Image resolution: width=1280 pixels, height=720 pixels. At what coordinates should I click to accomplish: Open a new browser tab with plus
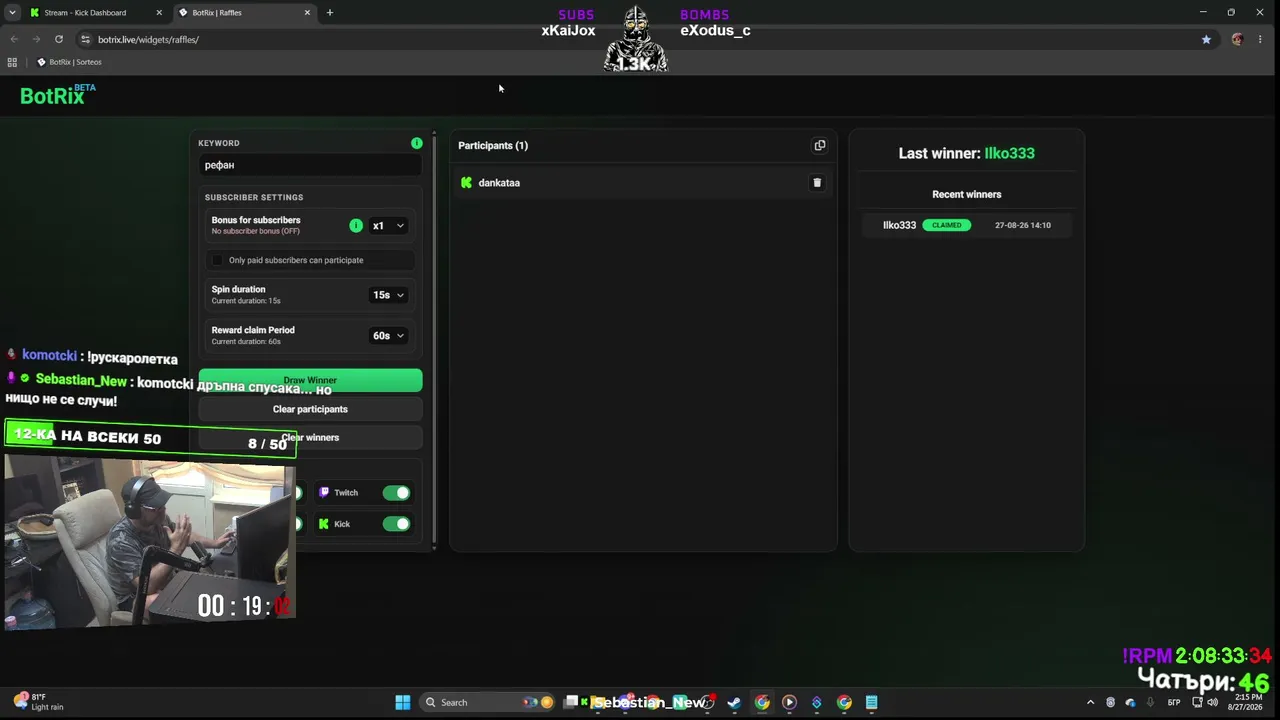(330, 13)
